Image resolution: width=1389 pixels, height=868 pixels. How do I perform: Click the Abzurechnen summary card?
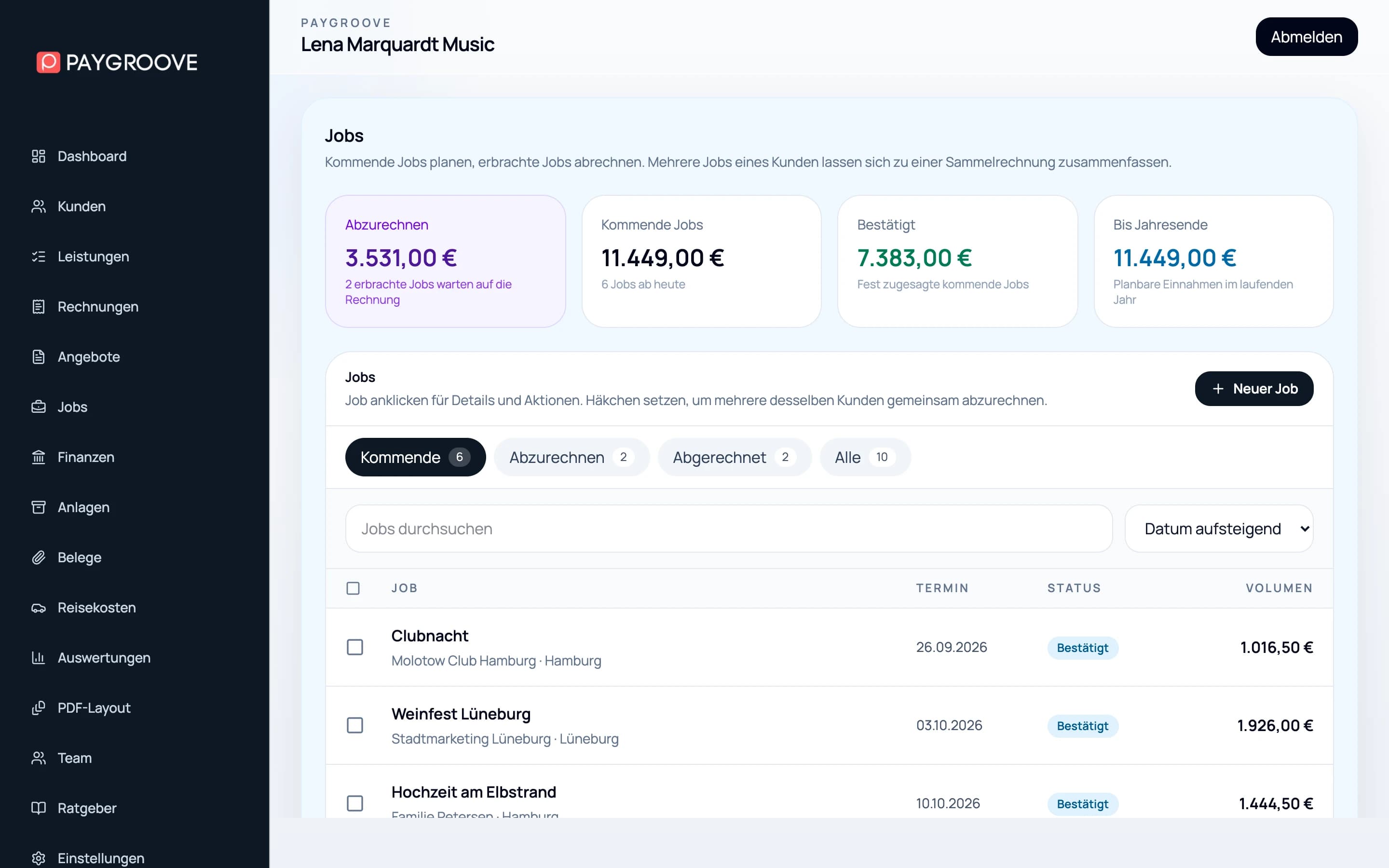[446, 261]
